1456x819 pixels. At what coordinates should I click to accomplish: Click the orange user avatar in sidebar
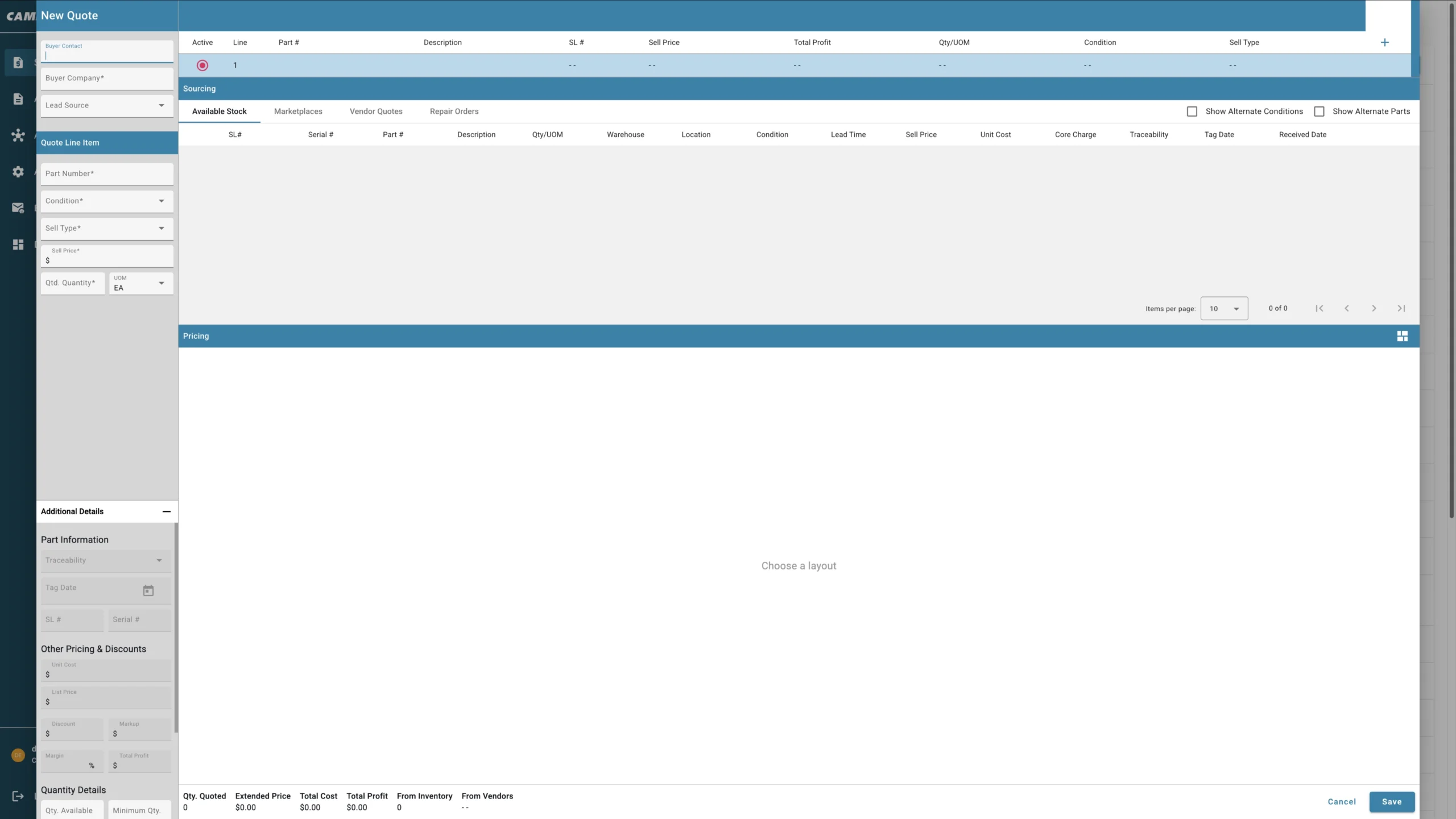(18, 755)
